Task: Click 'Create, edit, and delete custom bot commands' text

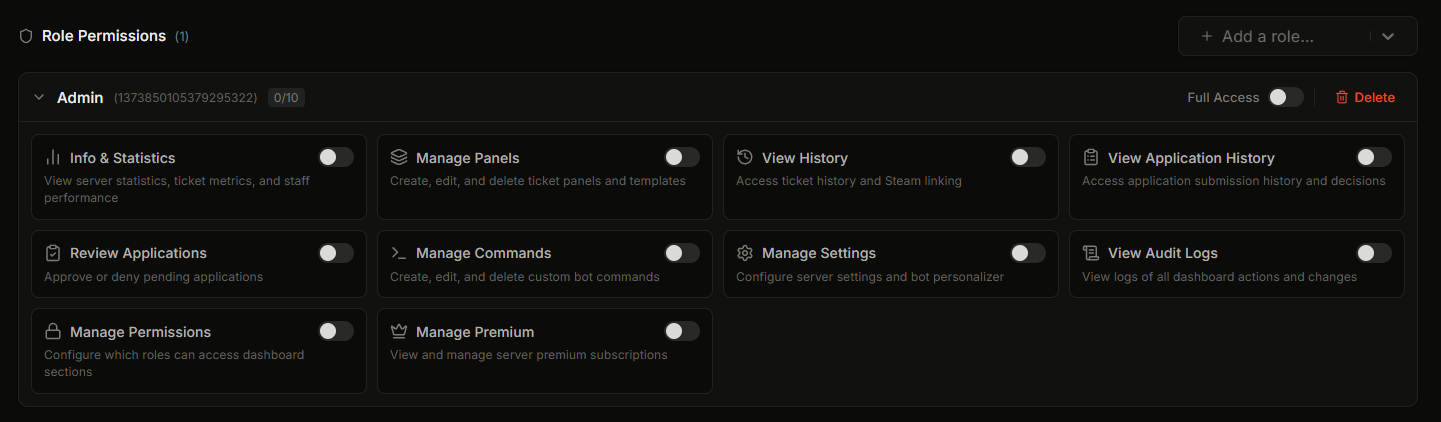Action: click(x=525, y=277)
